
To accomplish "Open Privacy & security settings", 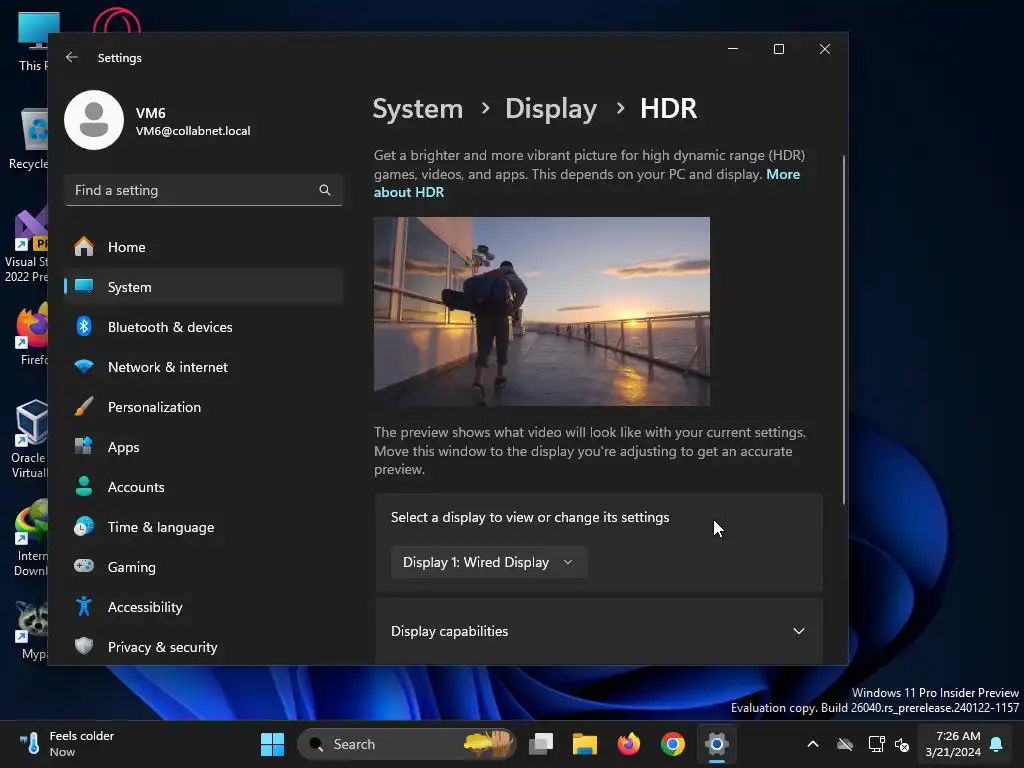I will pos(204,647).
